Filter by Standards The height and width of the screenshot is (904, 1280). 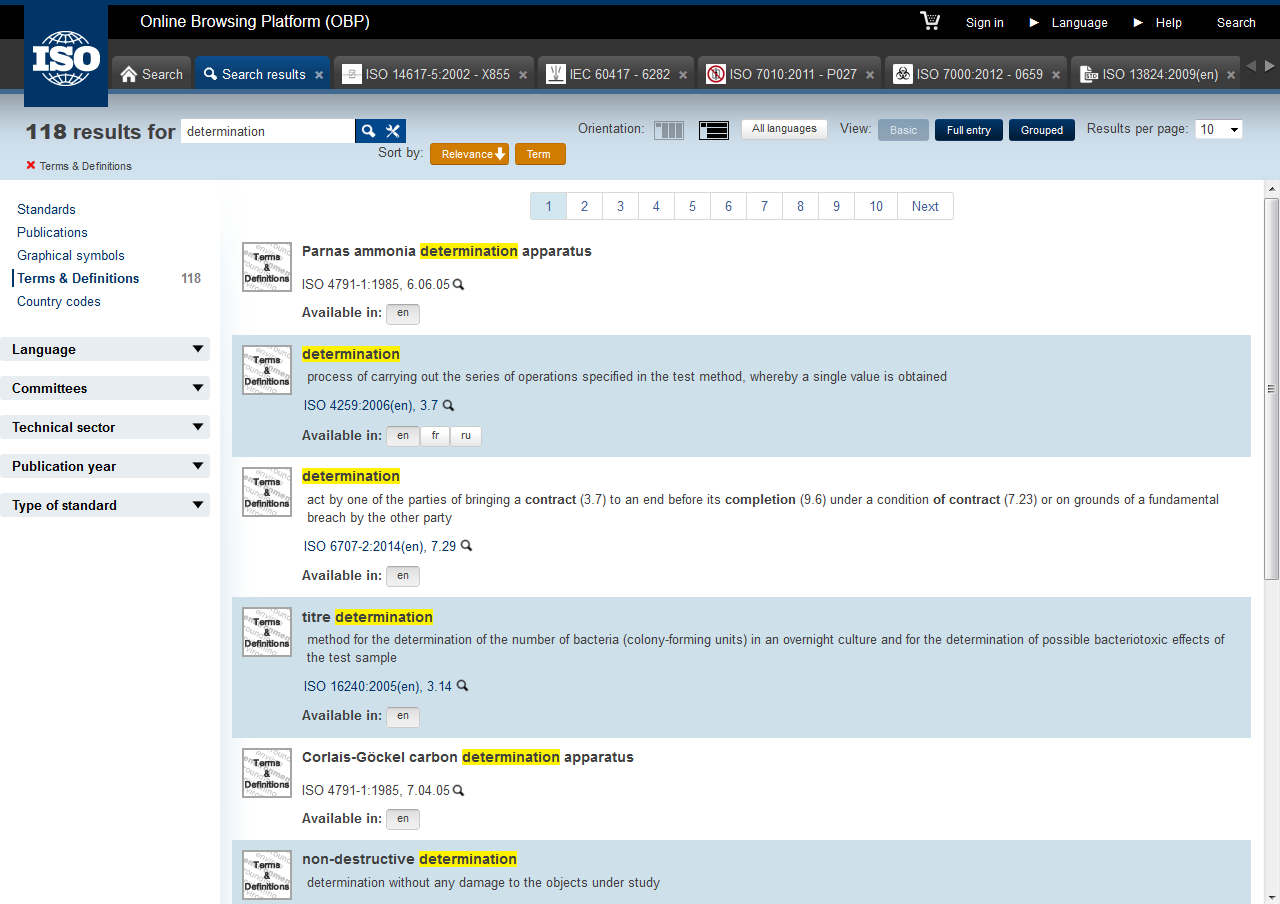pos(46,209)
